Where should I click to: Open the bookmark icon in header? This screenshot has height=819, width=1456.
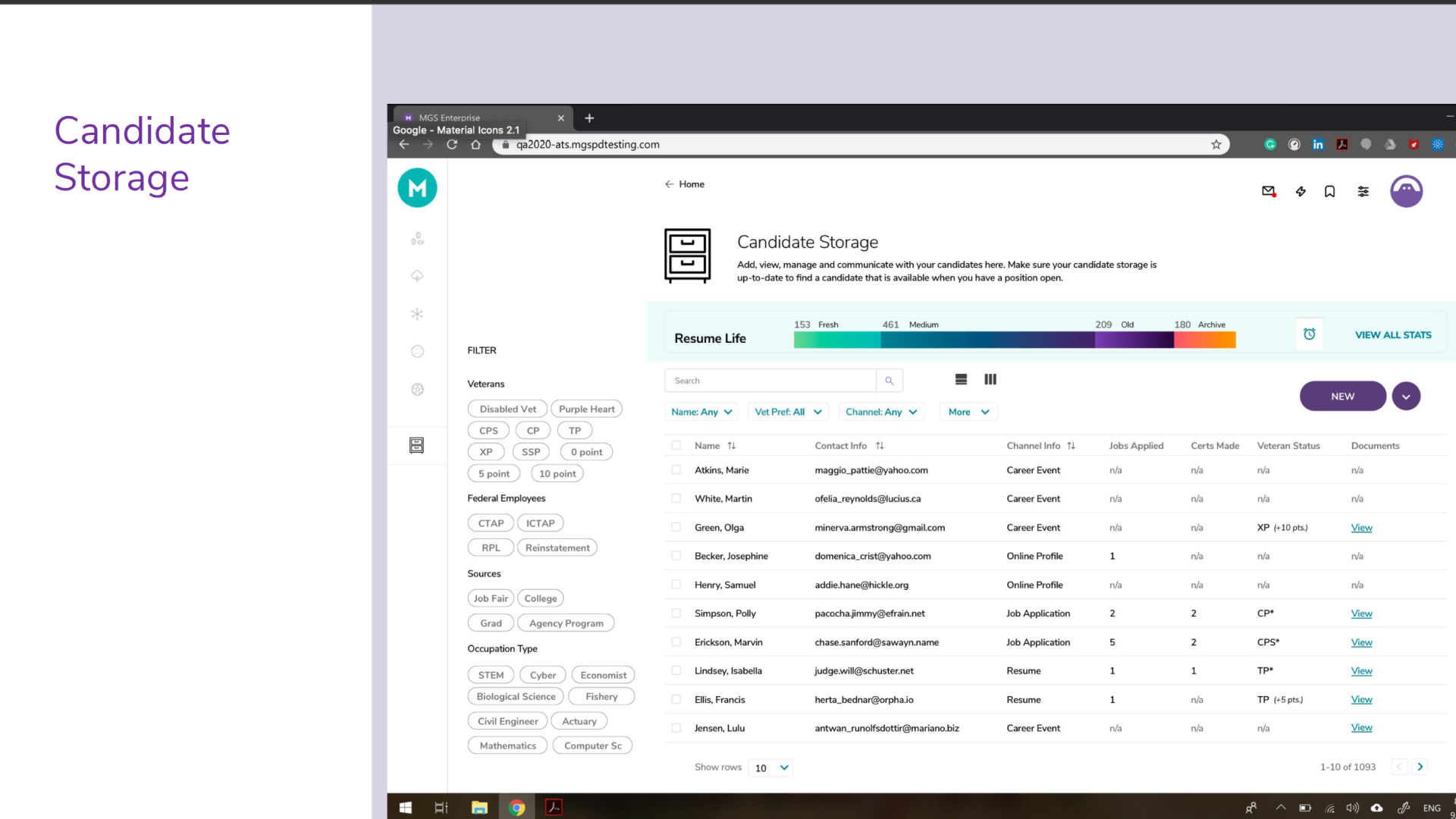click(1329, 191)
